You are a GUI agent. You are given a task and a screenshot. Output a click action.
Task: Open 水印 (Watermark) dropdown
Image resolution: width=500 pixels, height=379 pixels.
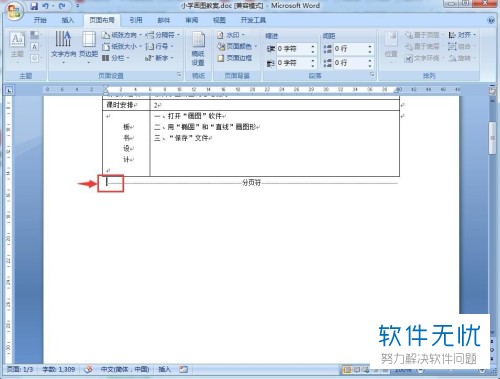click(x=231, y=35)
